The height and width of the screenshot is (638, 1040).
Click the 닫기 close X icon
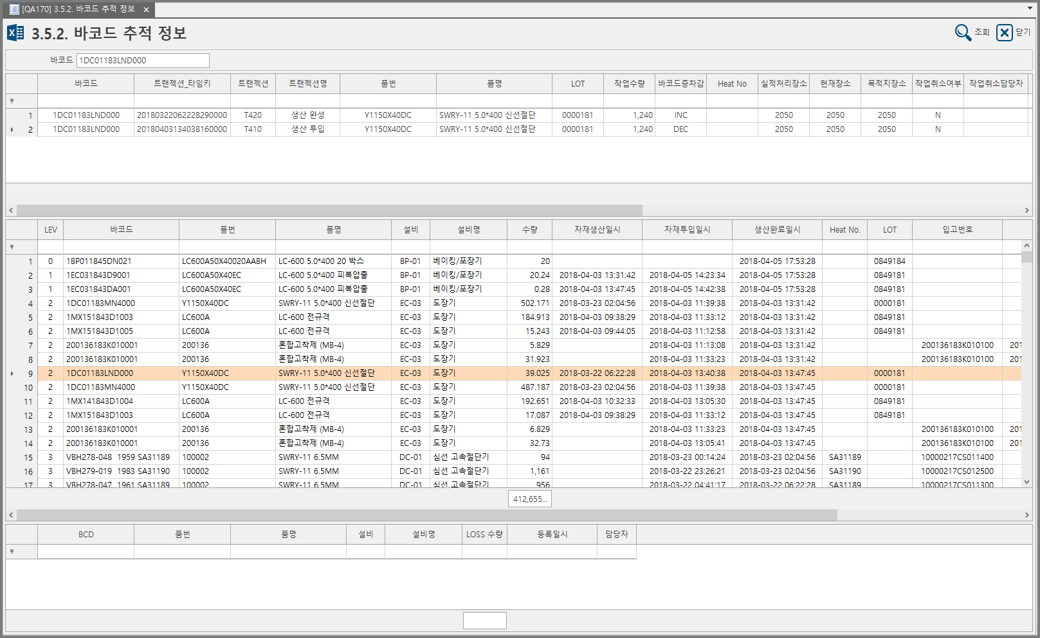point(1005,33)
